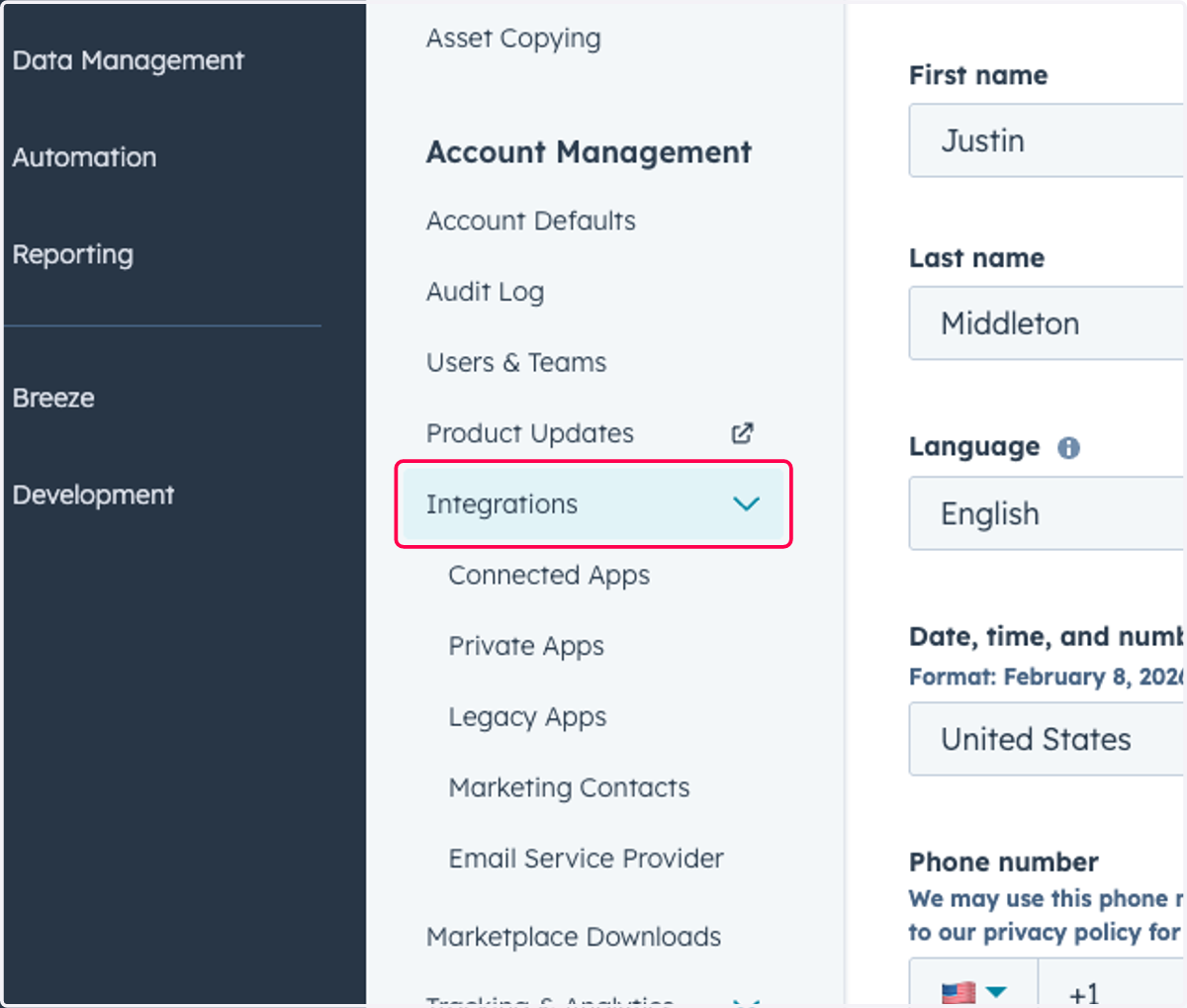Viewport: 1187px width, 1008px height.
Task: Go to Development in the sidebar
Action: coord(93,495)
